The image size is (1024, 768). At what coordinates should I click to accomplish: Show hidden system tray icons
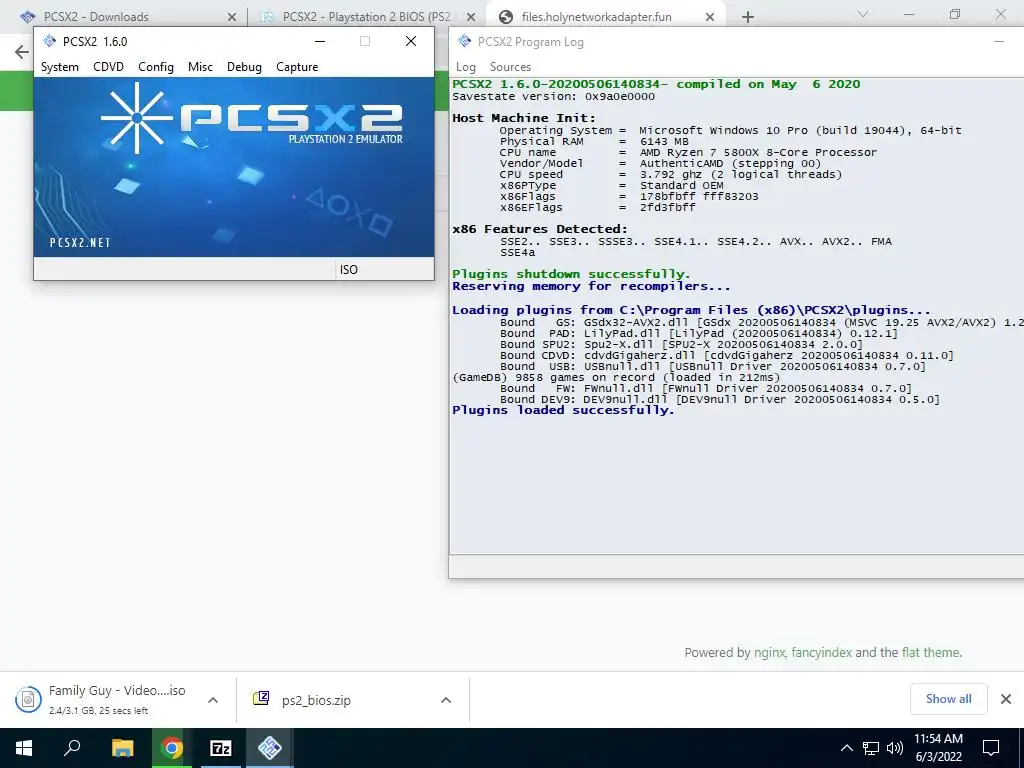click(x=846, y=748)
